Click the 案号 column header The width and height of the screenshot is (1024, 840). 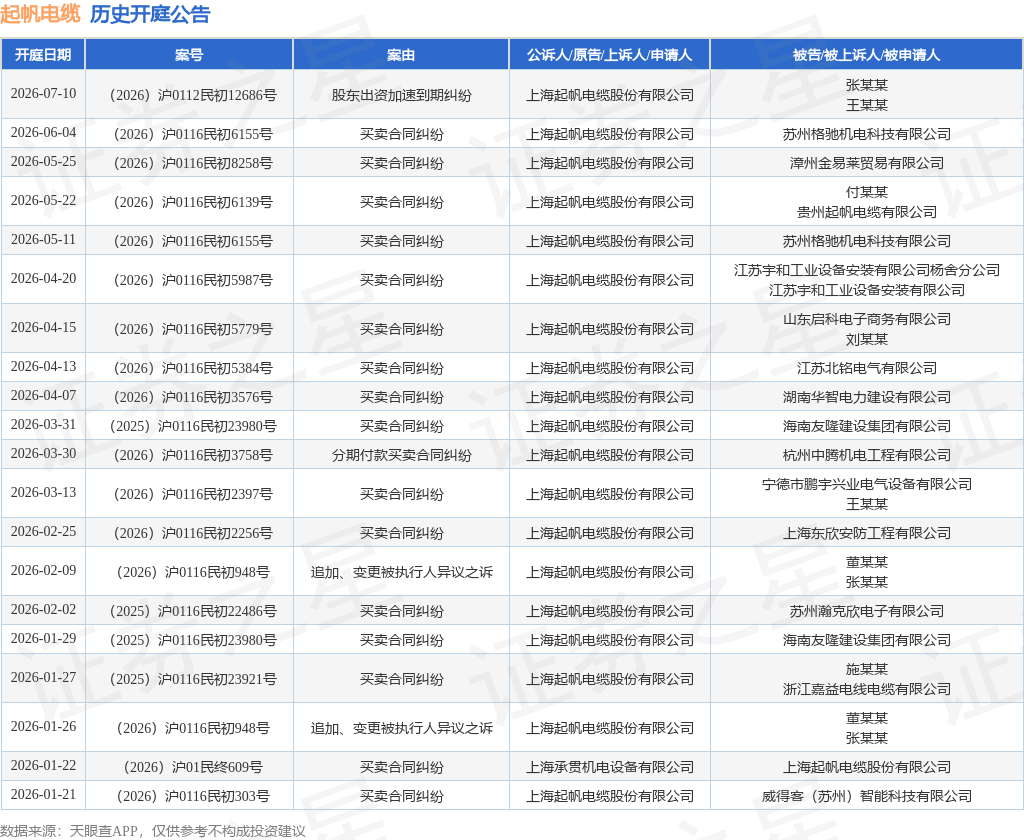pos(189,55)
